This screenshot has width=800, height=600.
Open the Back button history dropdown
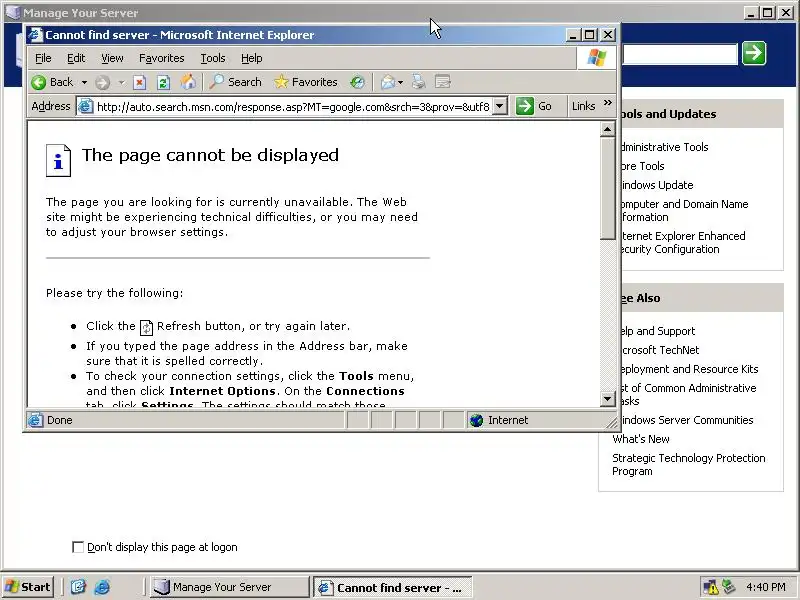84,82
